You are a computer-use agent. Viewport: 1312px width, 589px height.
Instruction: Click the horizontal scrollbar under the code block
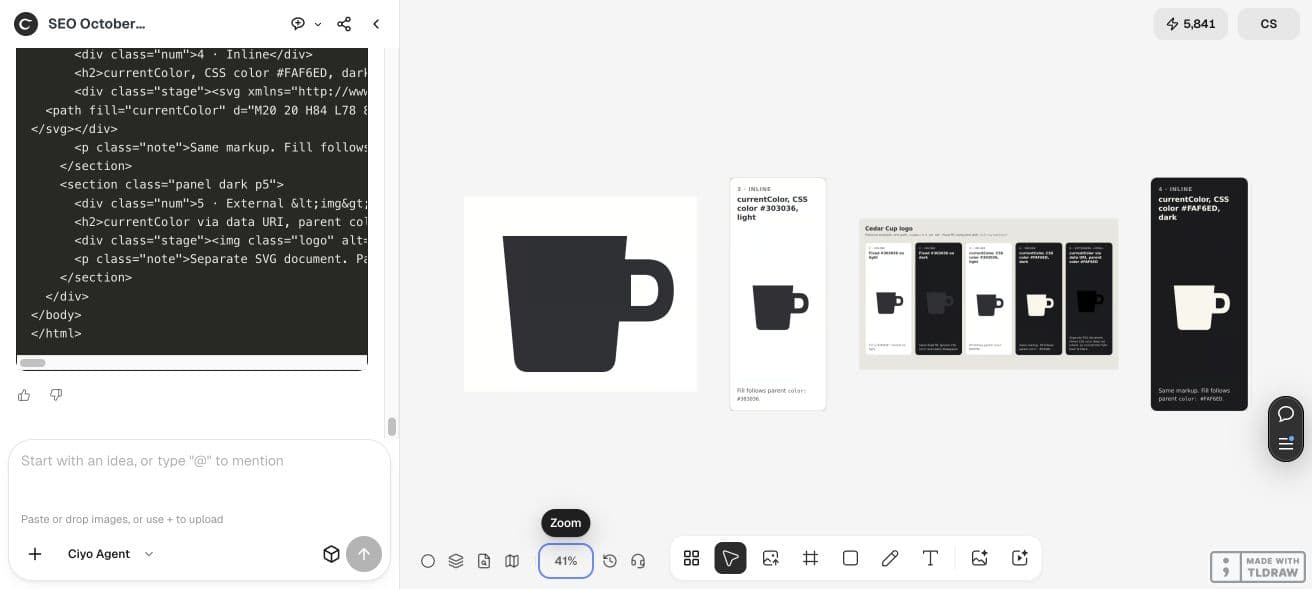pyautogui.click(x=33, y=363)
